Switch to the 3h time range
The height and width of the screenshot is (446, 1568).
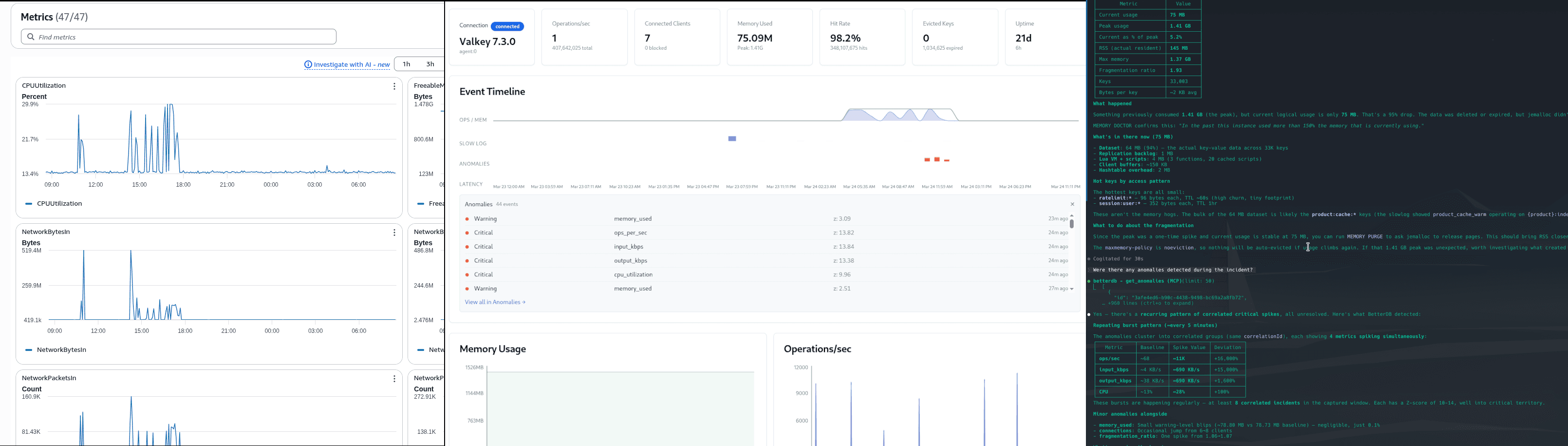point(429,64)
